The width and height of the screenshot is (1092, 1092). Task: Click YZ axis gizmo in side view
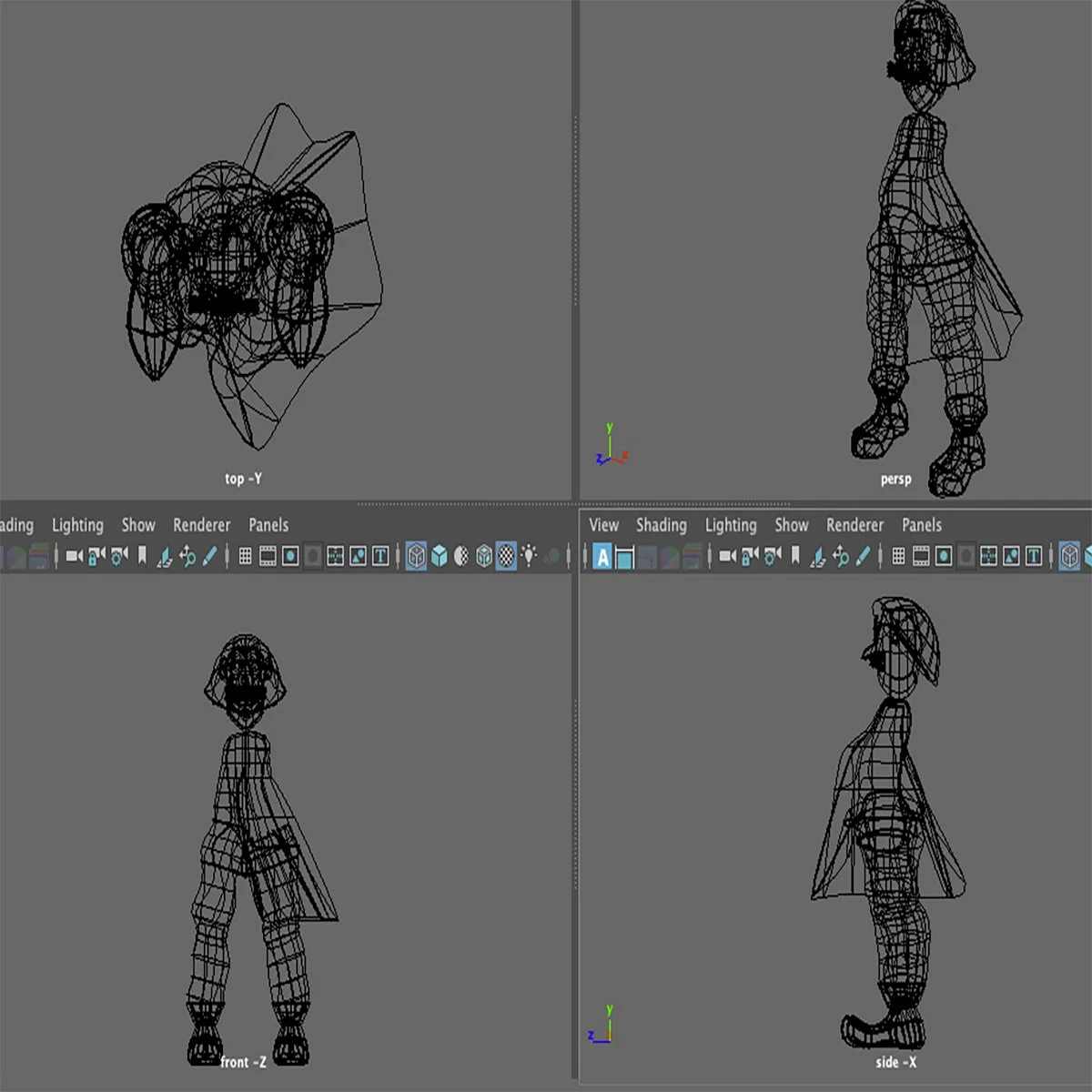[x=602, y=1025]
